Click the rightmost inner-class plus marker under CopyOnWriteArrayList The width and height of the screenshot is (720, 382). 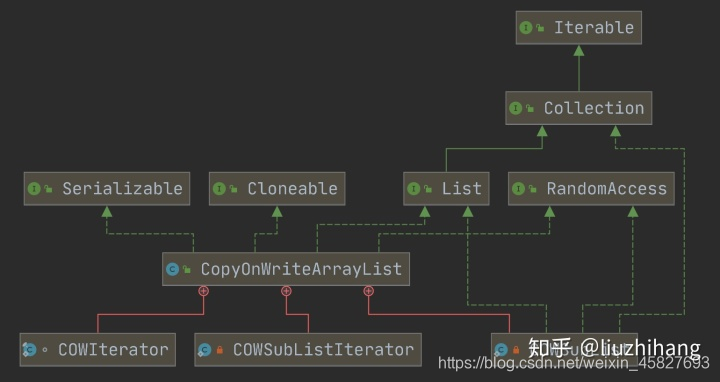(x=368, y=291)
